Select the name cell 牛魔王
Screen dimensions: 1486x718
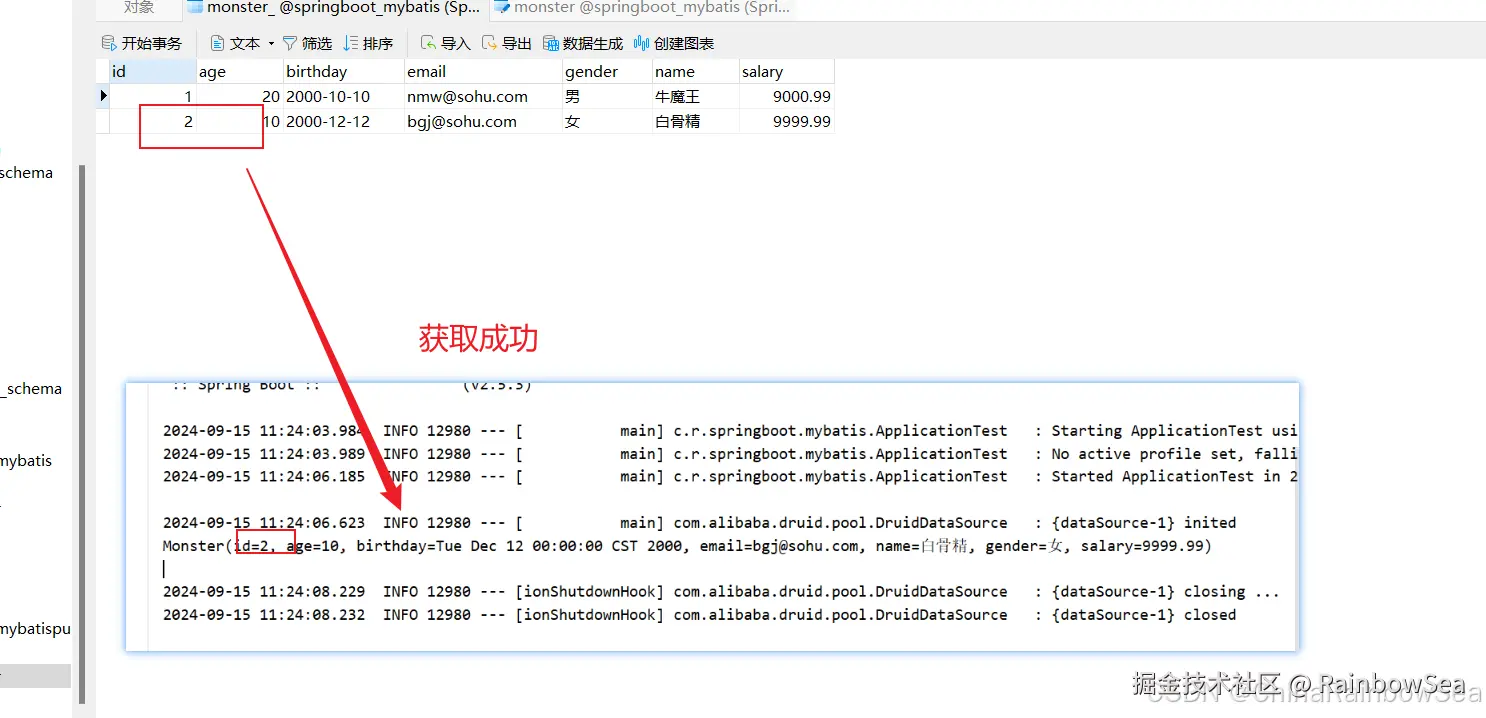(x=695, y=97)
